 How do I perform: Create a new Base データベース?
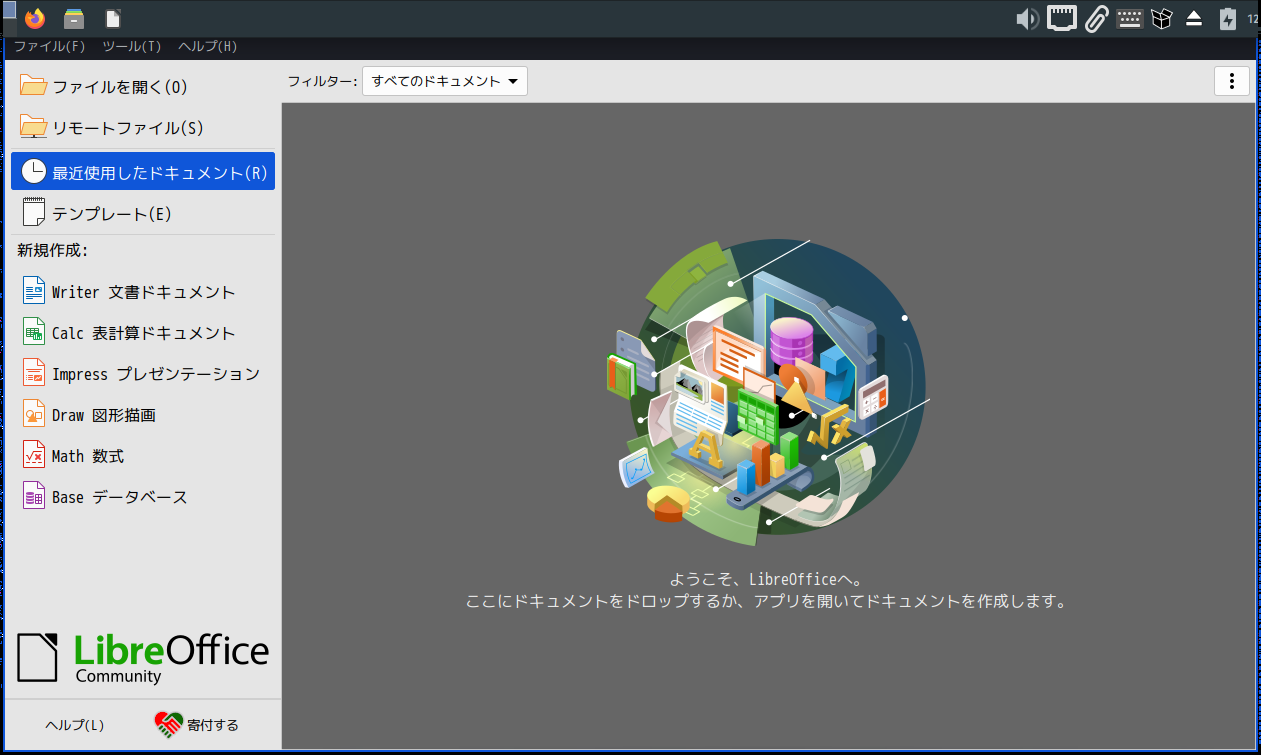coord(143,497)
